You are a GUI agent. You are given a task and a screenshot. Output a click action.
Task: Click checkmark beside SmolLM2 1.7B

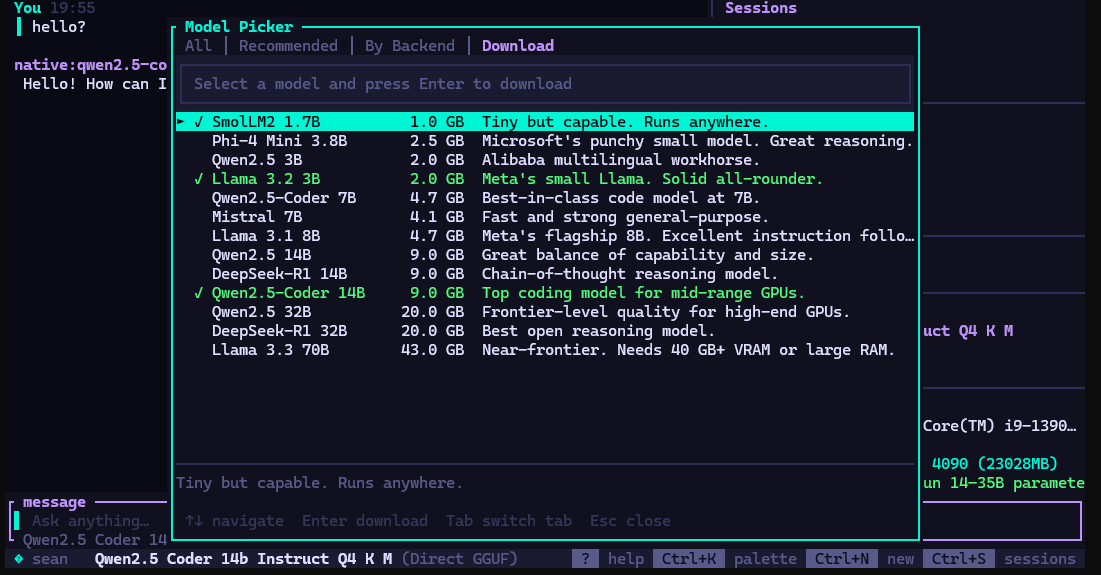coord(199,121)
